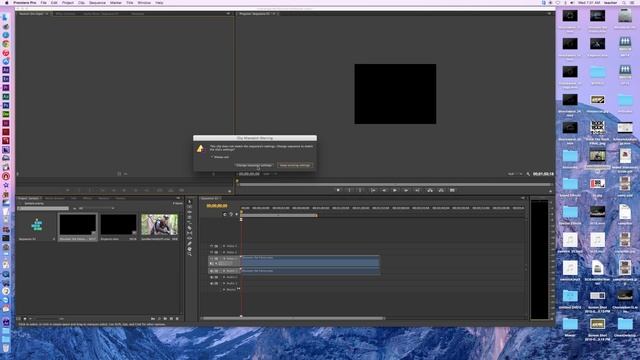The height and width of the screenshot is (360, 640).
Task: Select the Ripple Edit tool
Action: (189, 212)
